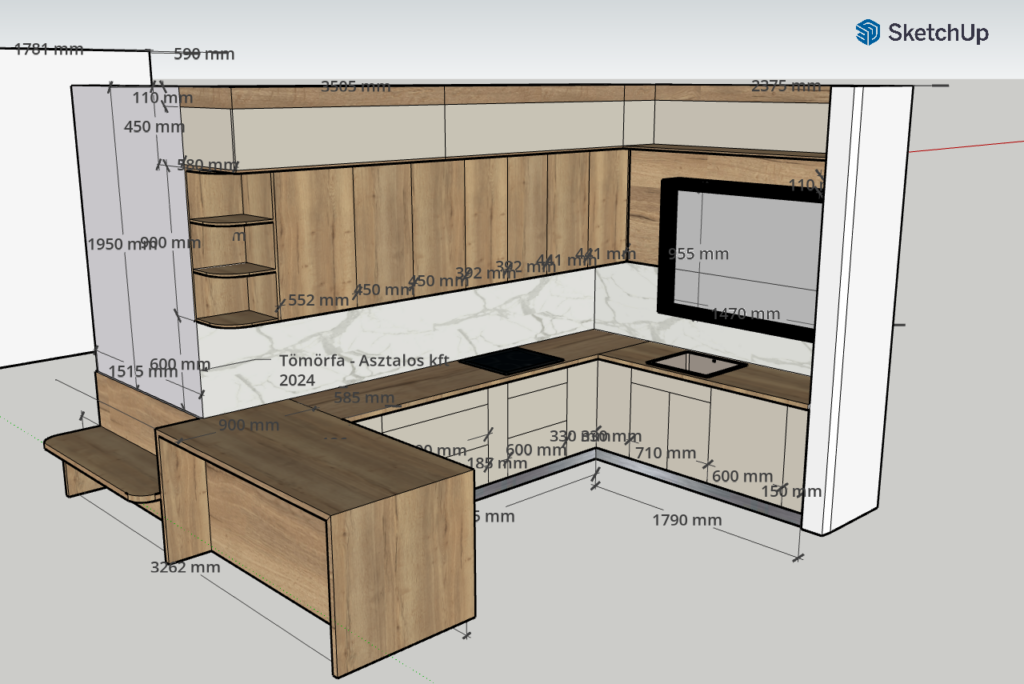Screen dimensions: 1024x684
Task: Select the marble backsplash panel
Action: pyautogui.click(x=450, y=320)
